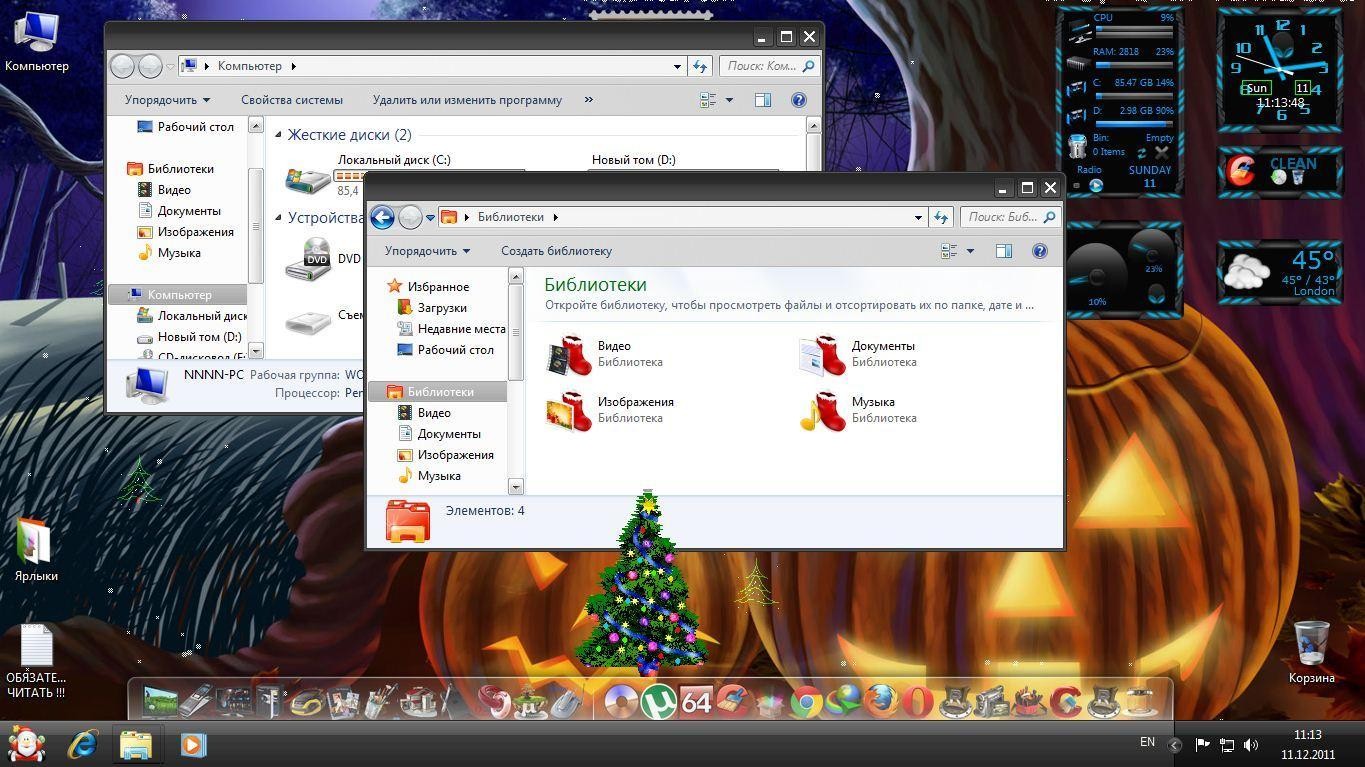Screen dimensions: 1365x767
Task: Open view options dropdown in Компьютер window
Action: pos(729,100)
